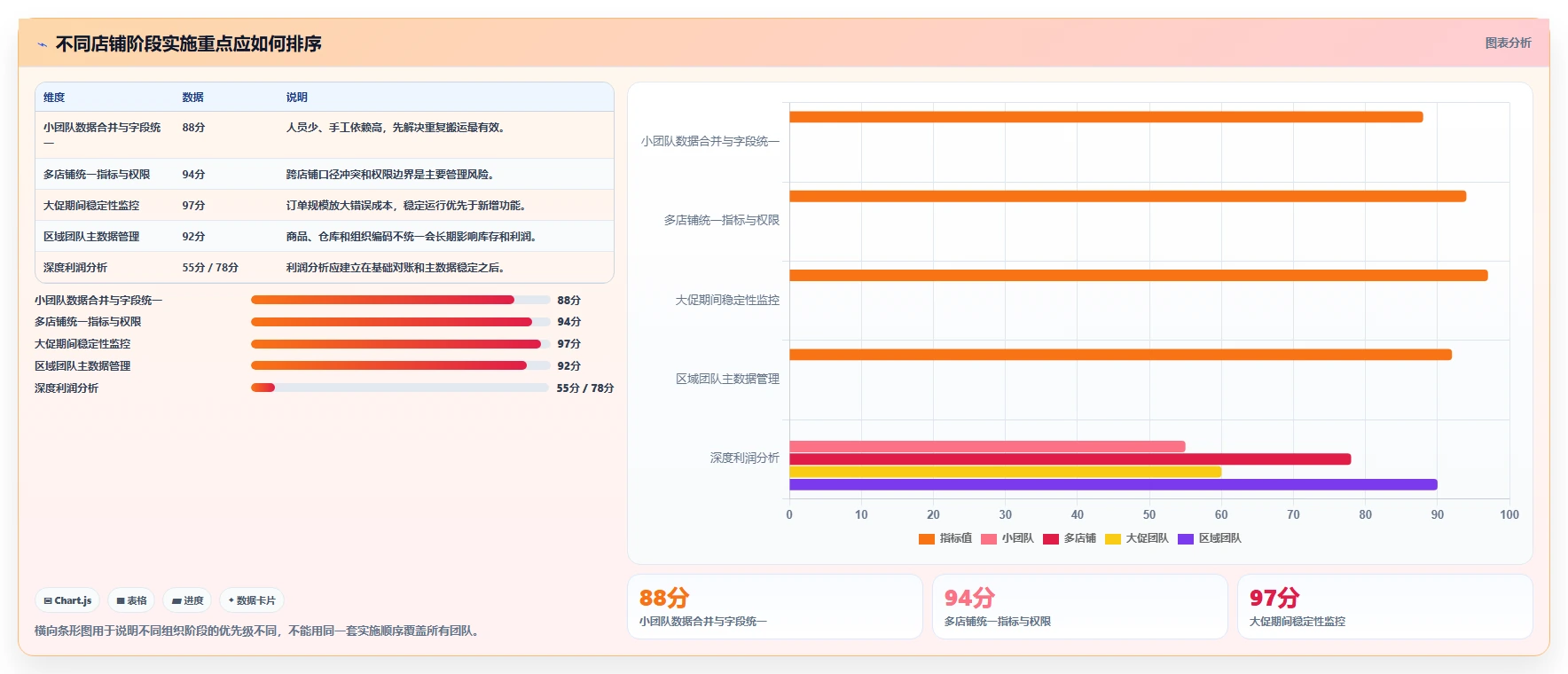This screenshot has width=1568, height=674.
Task: Click the 97分 data card
Action: coord(1385,607)
